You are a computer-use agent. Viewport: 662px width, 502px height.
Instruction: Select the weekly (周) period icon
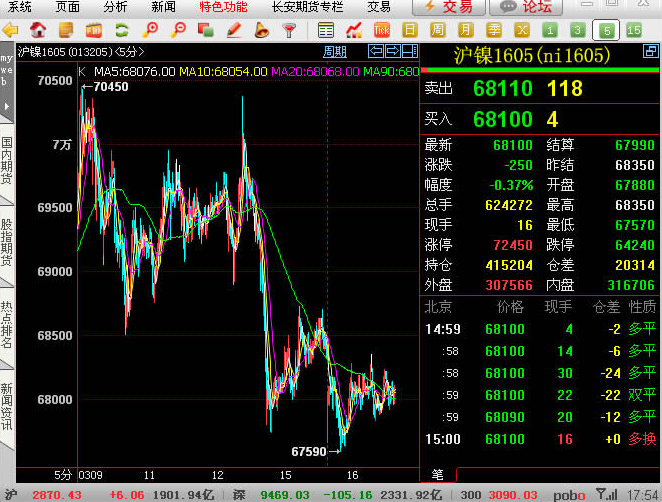point(437,30)
